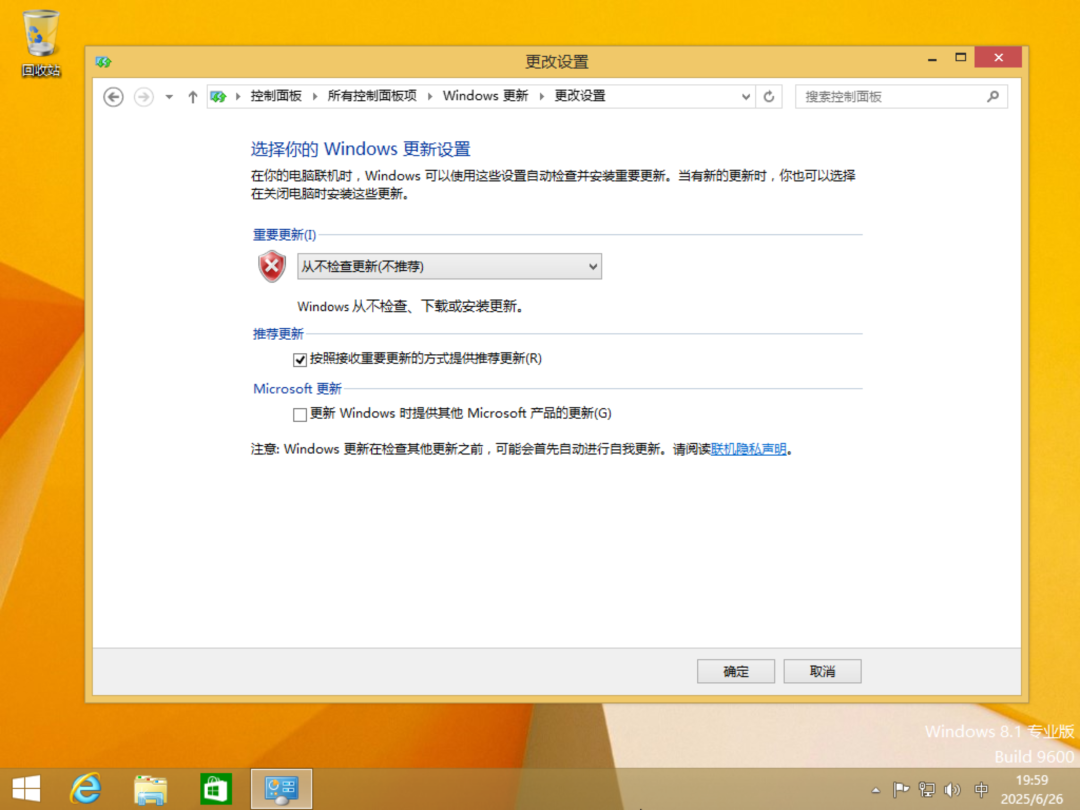Click the 所有控制面板项 breadcrumb

point(372,96)
